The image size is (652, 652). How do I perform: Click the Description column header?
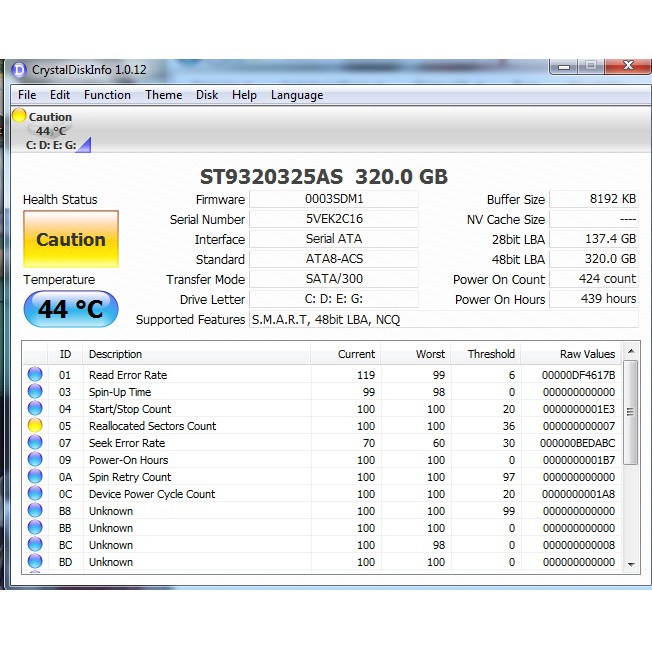(x=115, y=354)
